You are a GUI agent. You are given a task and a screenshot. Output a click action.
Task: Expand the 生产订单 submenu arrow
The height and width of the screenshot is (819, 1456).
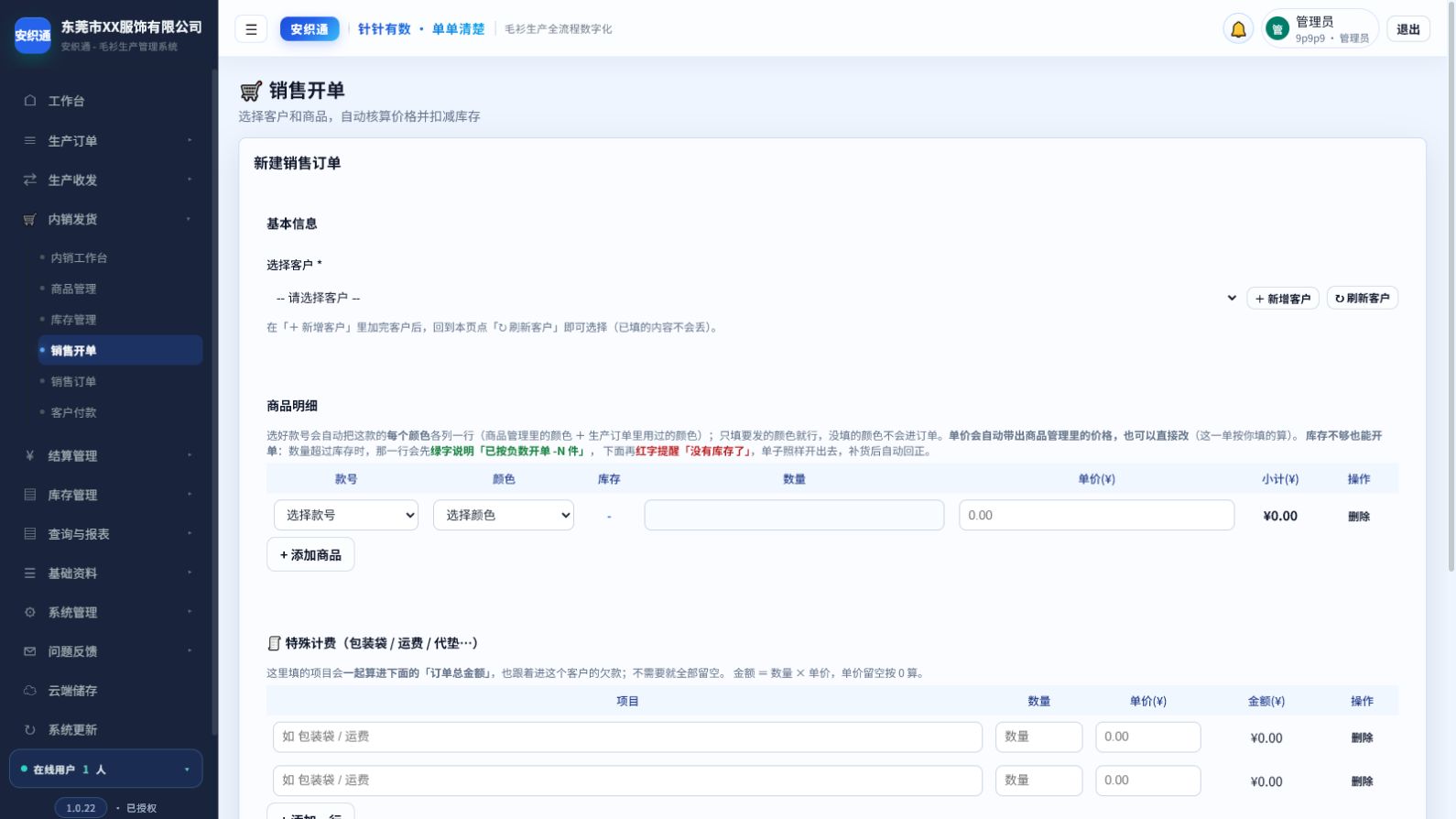coord(190,140)
